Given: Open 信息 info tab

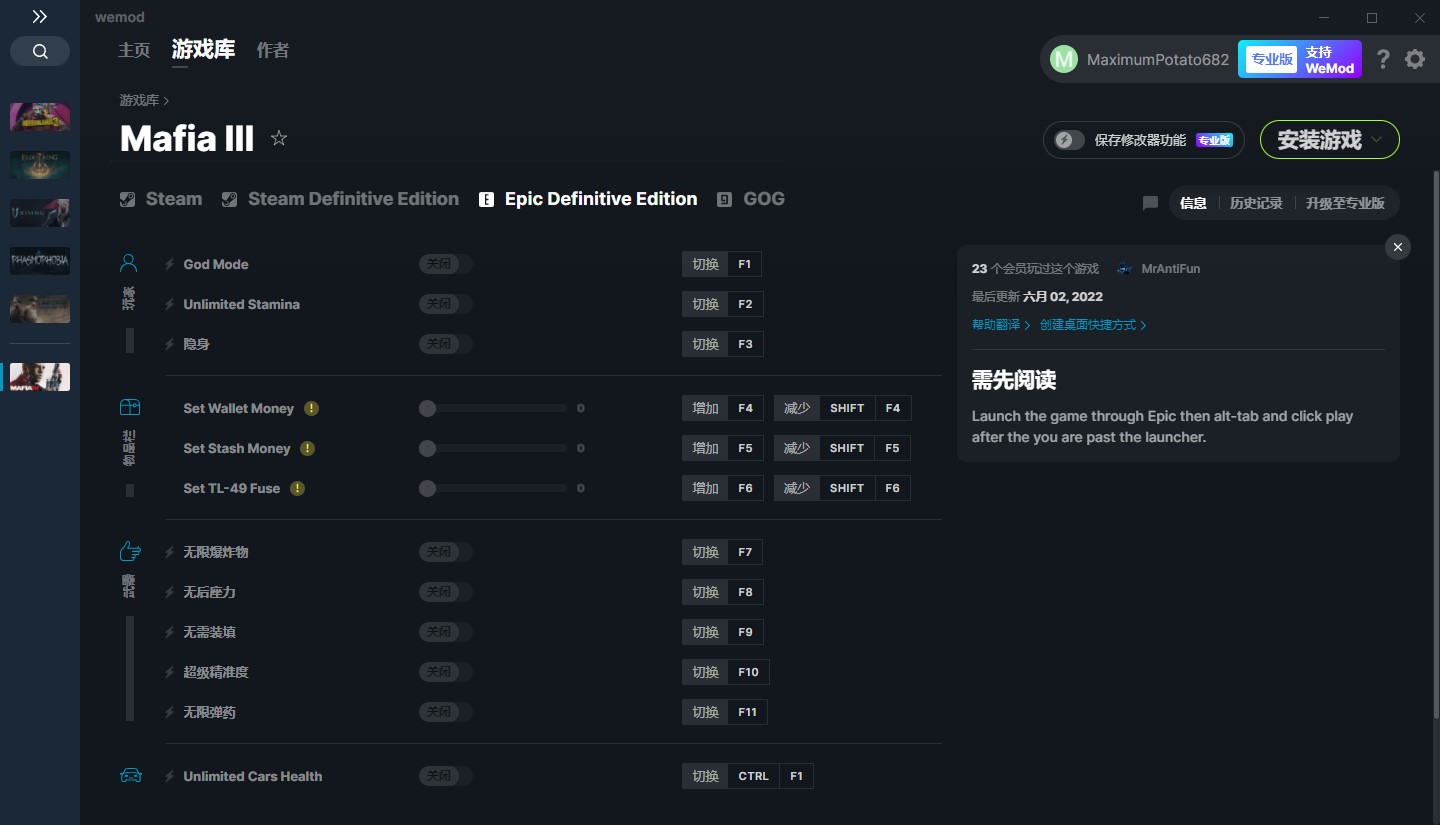Looking at the screenshot, I should (1193, 203).
